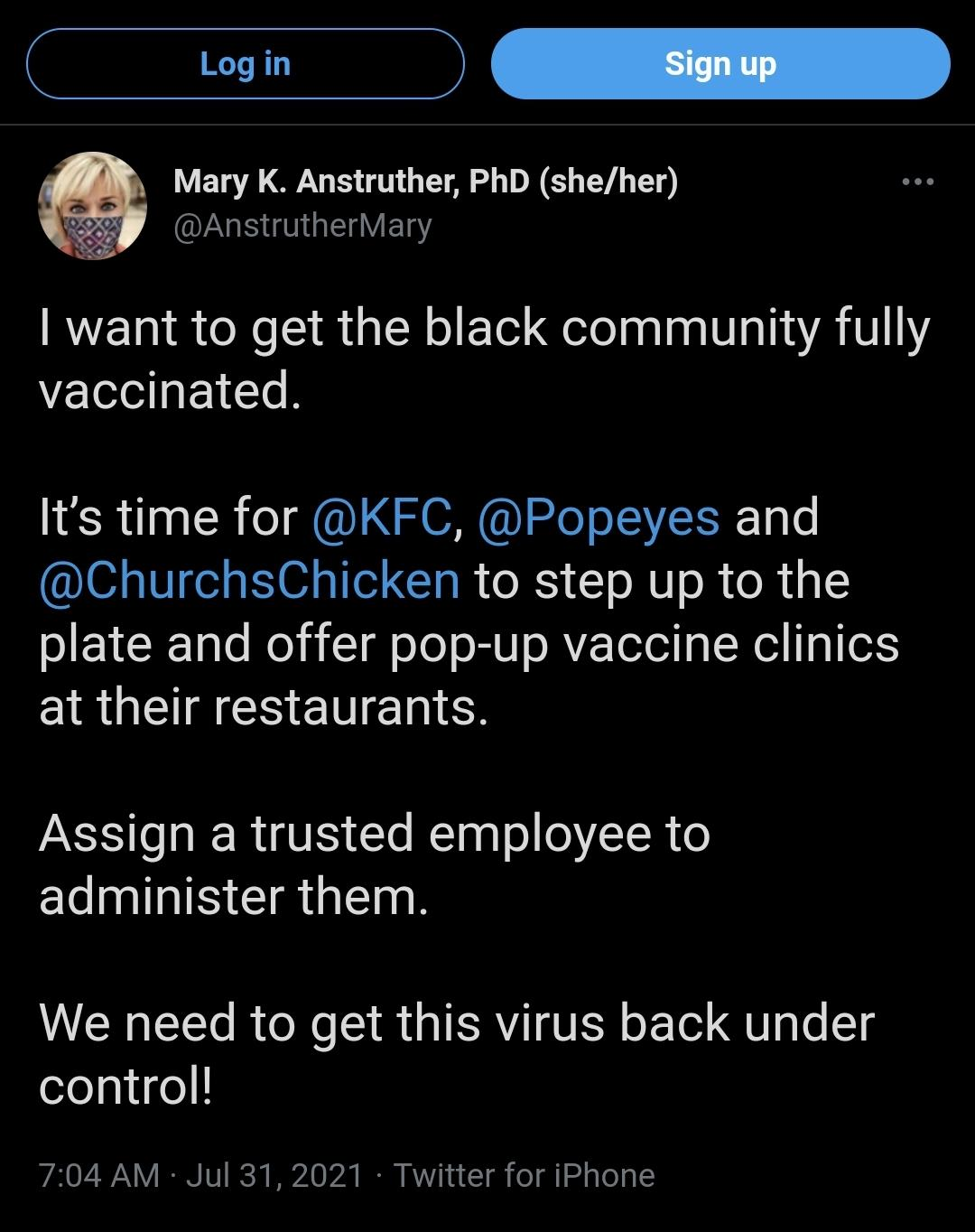Click the Twitter for iPhone source label
The image size is (975, 1232).
(x=524, y=1175)
